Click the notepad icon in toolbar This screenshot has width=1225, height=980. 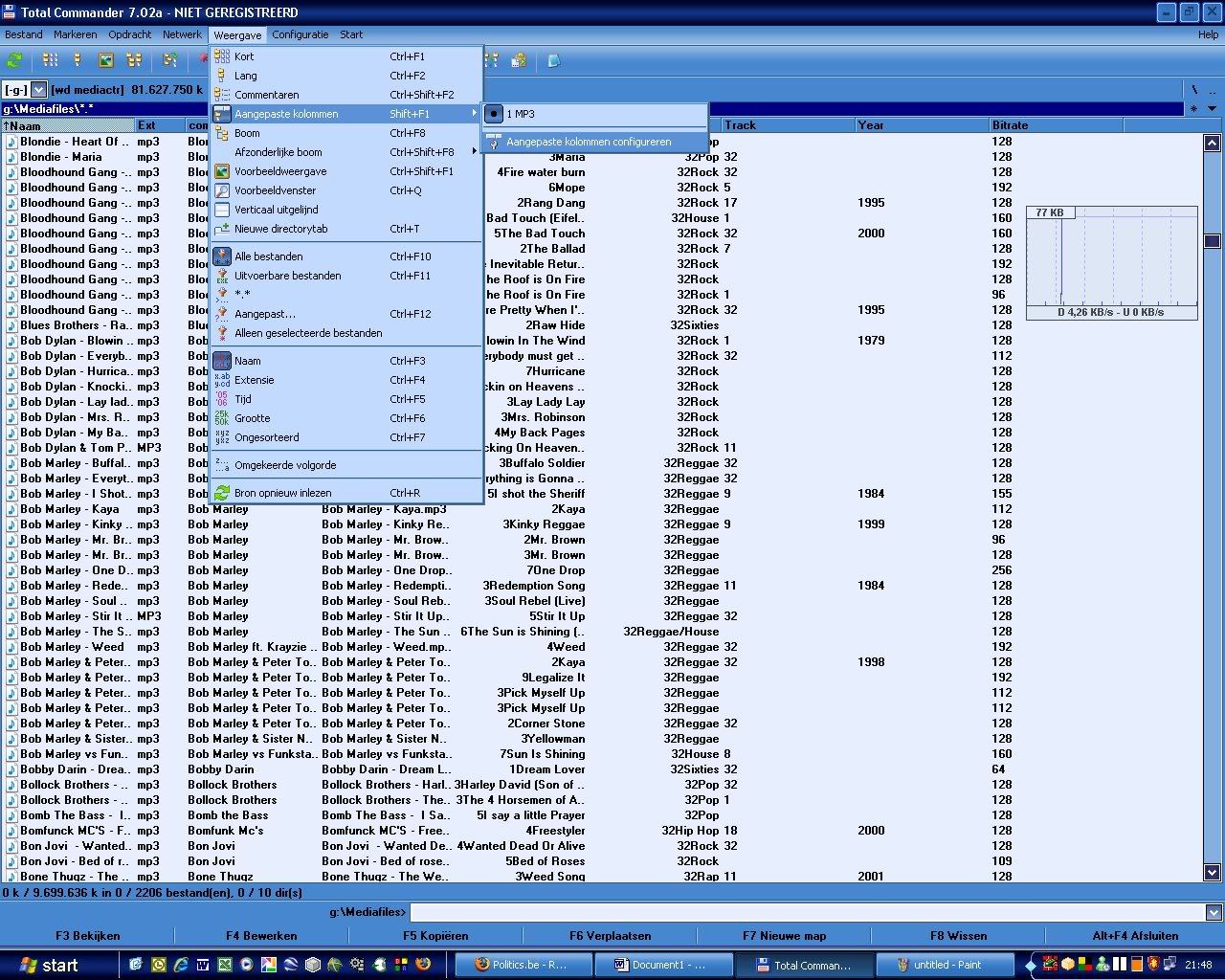[x=553, y=60]
